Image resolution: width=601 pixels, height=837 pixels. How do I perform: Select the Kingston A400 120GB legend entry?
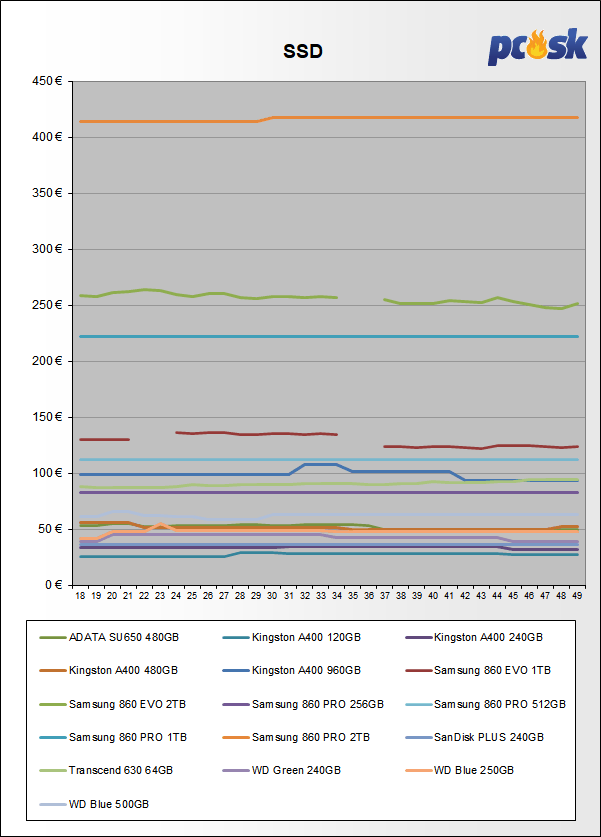[292, 637]
